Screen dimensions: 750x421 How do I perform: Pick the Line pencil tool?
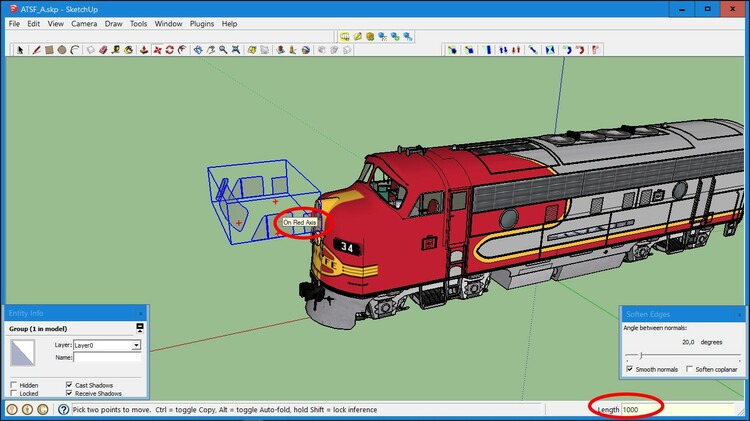point(36,48)
